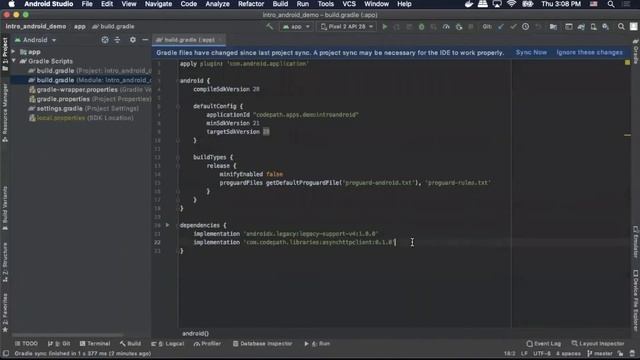640x360 pixels.
Task: Open SDK Manager icon in toolbar
Action: [x=606, y=27]
